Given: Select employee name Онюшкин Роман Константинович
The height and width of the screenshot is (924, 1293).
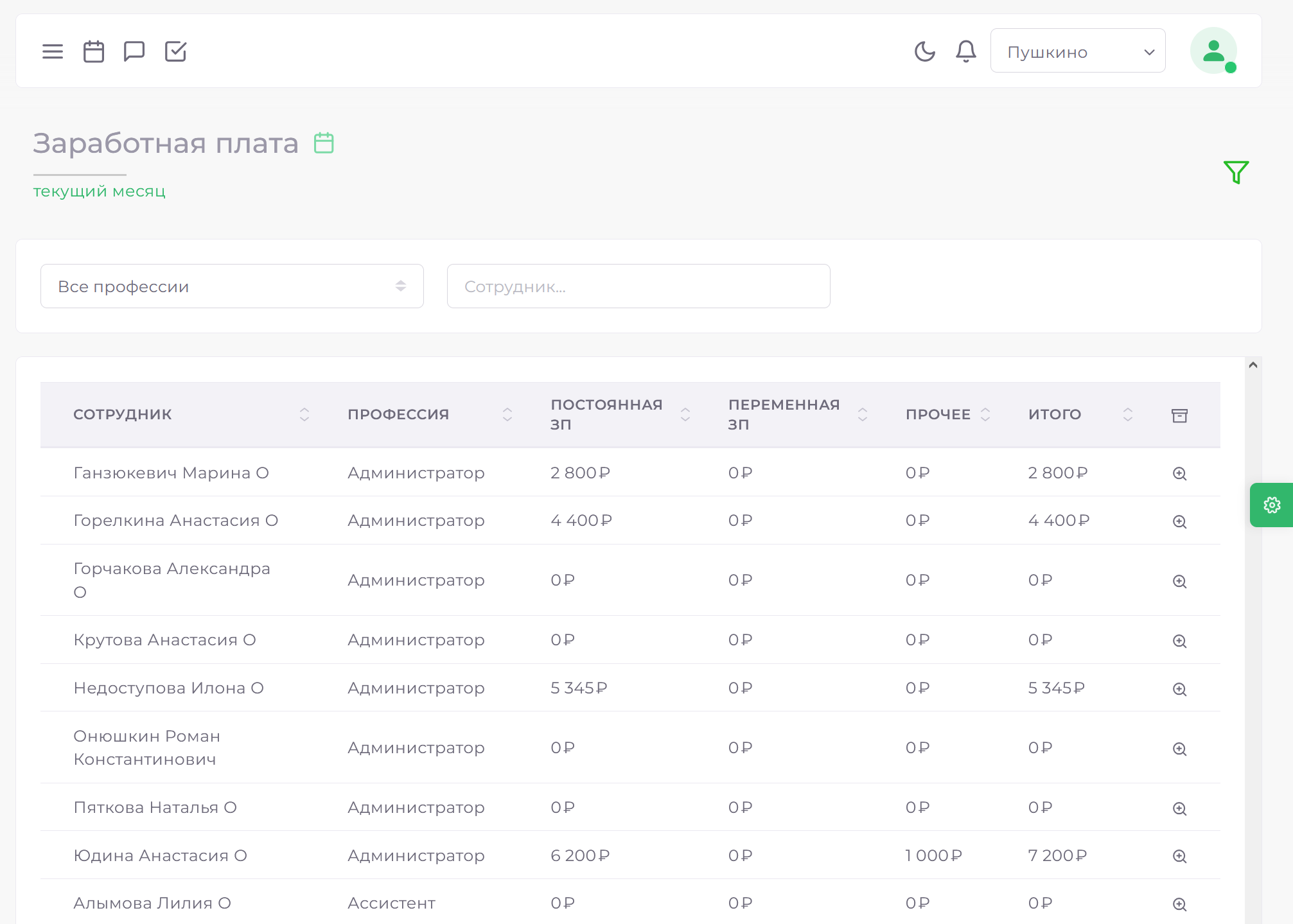Looking at the screenshot, I should [147, 748].
